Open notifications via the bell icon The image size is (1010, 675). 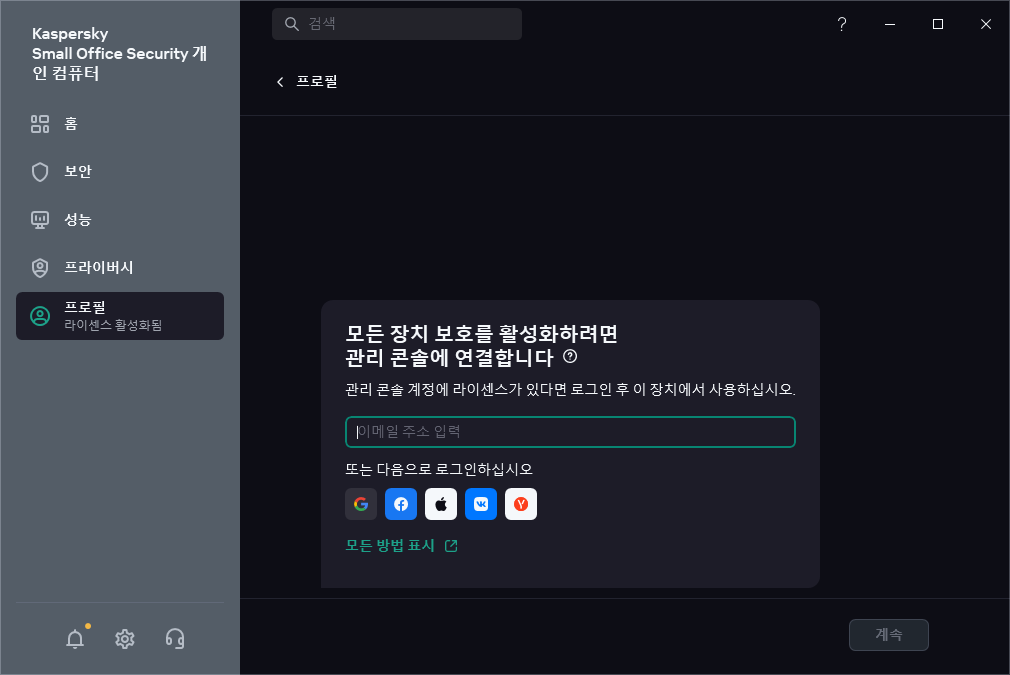(75, 638)
